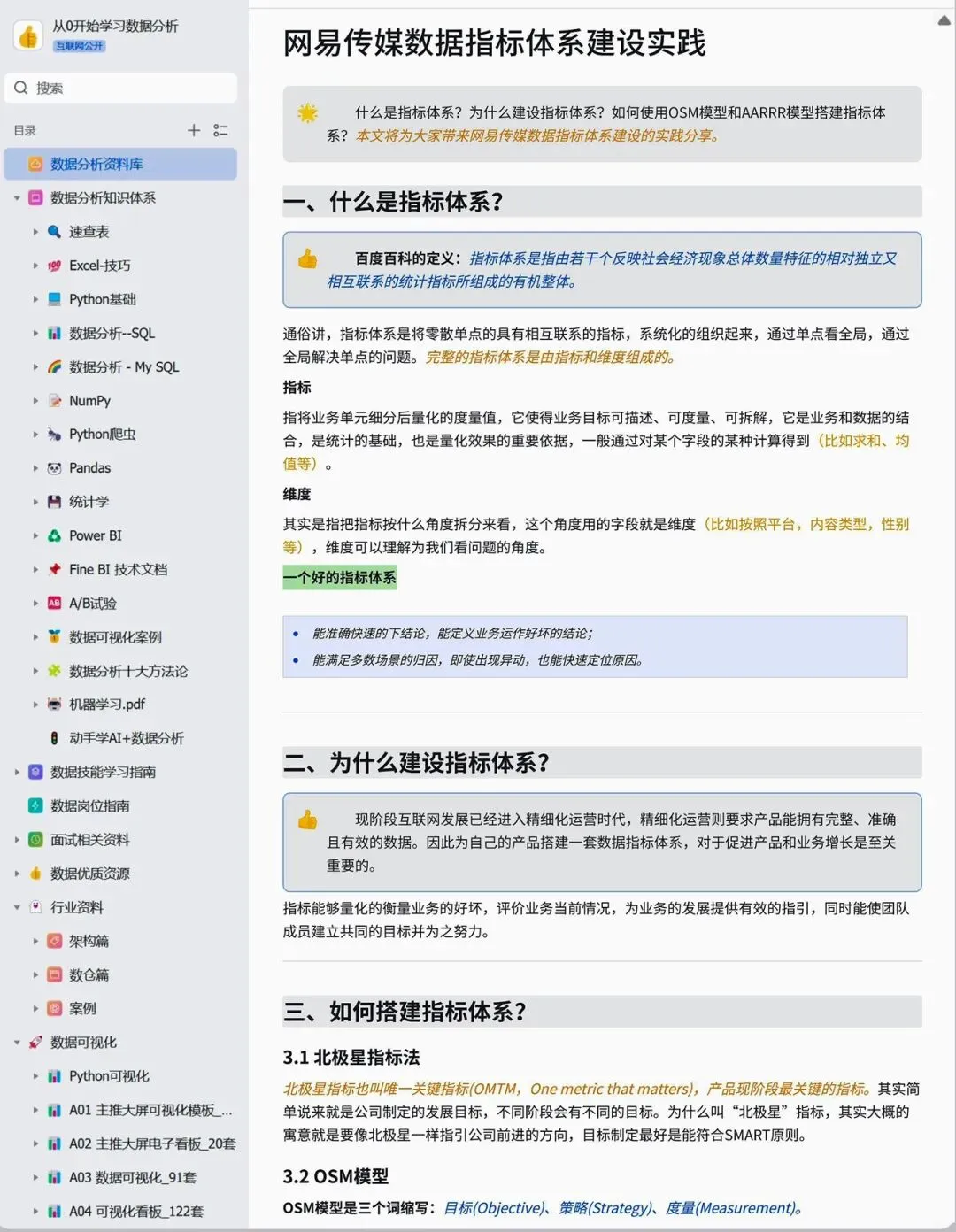The image size is (956, 1232).
Task: Click the 统计学 floppy disk icon
Action: tap(54, 502)
